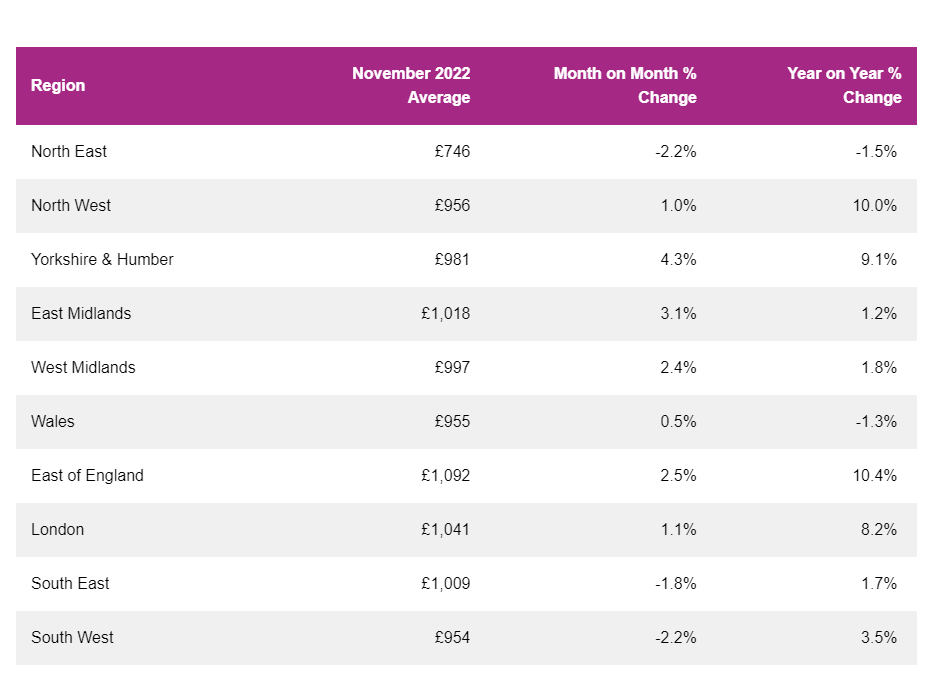Select the South East row label

click(70, 584)
